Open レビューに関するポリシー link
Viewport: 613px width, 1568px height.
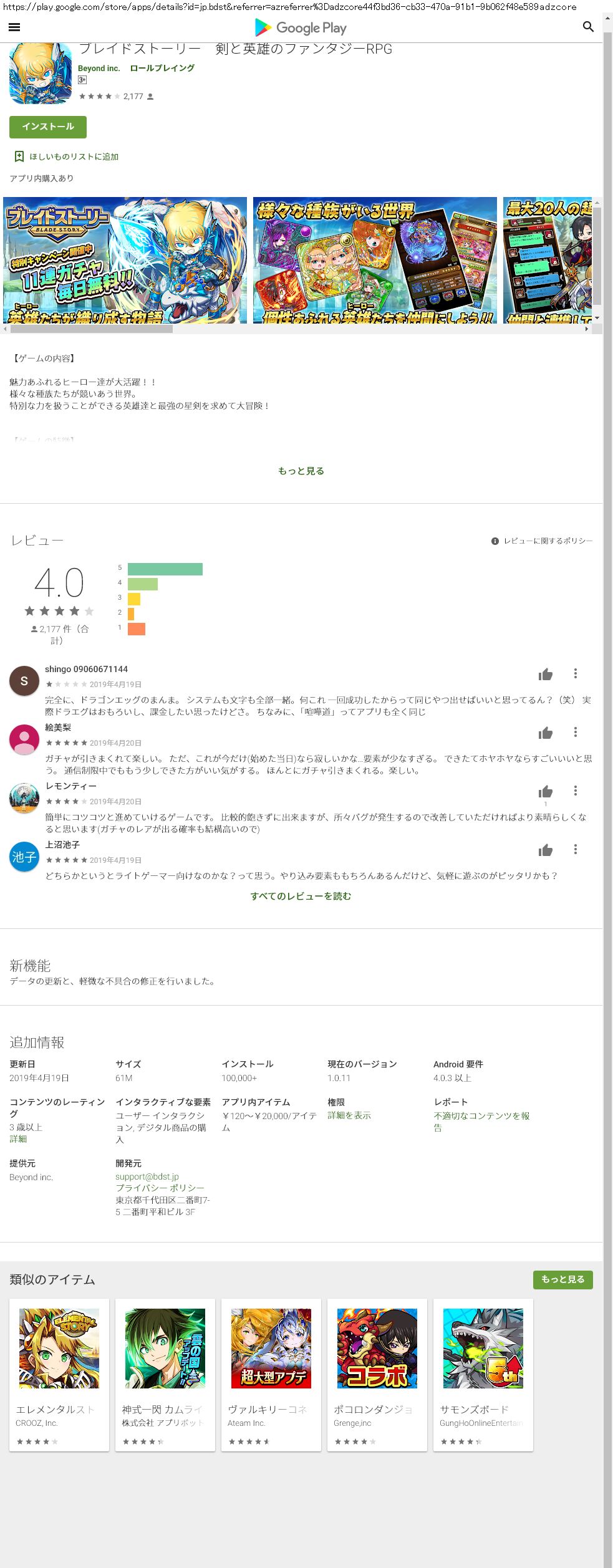tap(548, 541)
